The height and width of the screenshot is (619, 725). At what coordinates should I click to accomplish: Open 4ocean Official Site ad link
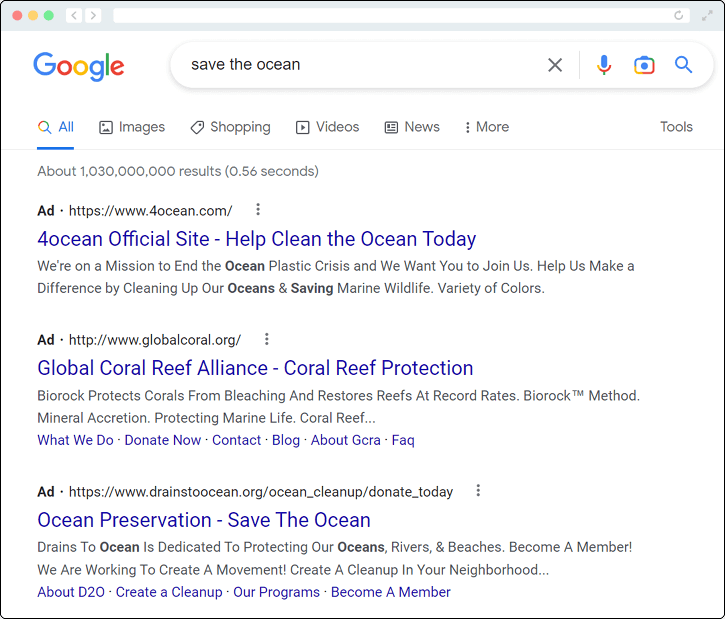(x=257, y=239)
